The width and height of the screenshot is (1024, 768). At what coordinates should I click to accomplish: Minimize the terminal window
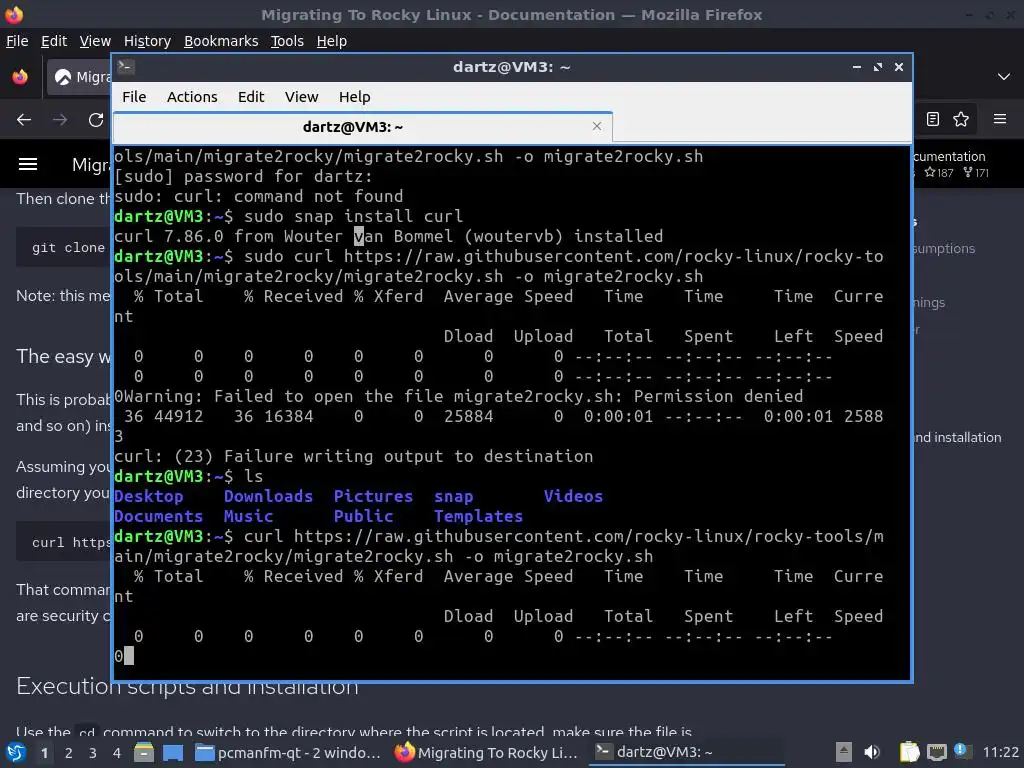point(857,67)
